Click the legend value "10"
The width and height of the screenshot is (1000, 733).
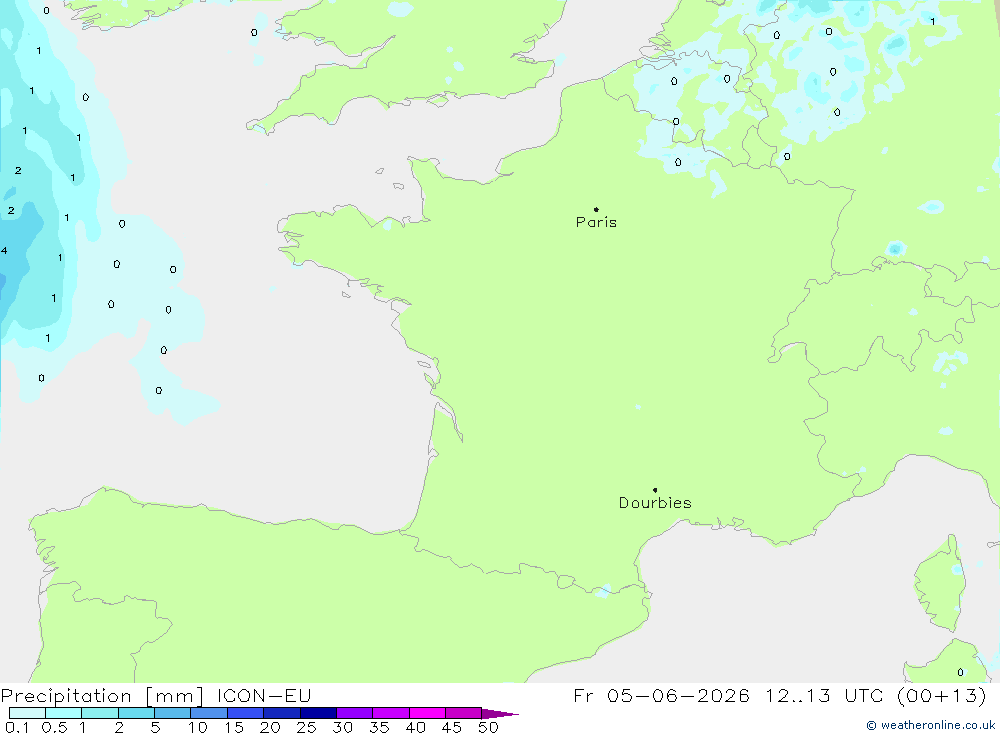198,727
